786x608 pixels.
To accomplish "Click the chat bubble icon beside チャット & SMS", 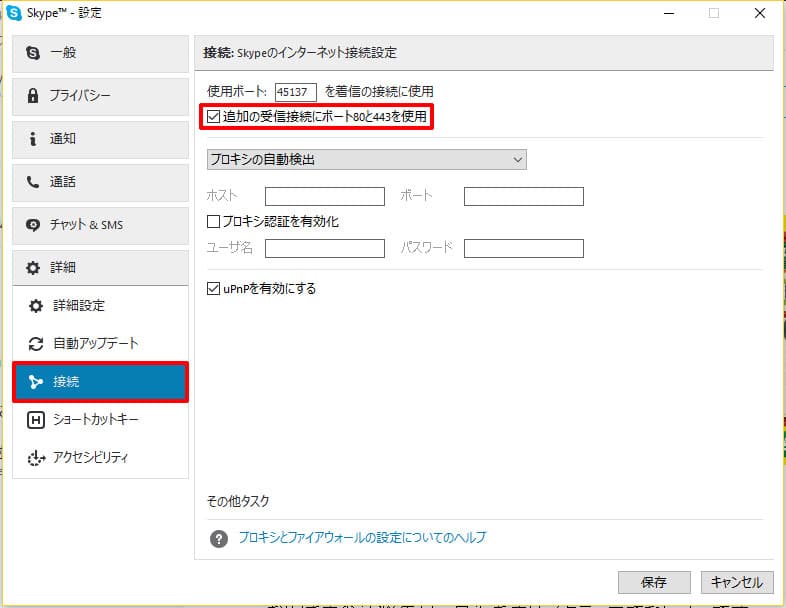I will 33,225.
